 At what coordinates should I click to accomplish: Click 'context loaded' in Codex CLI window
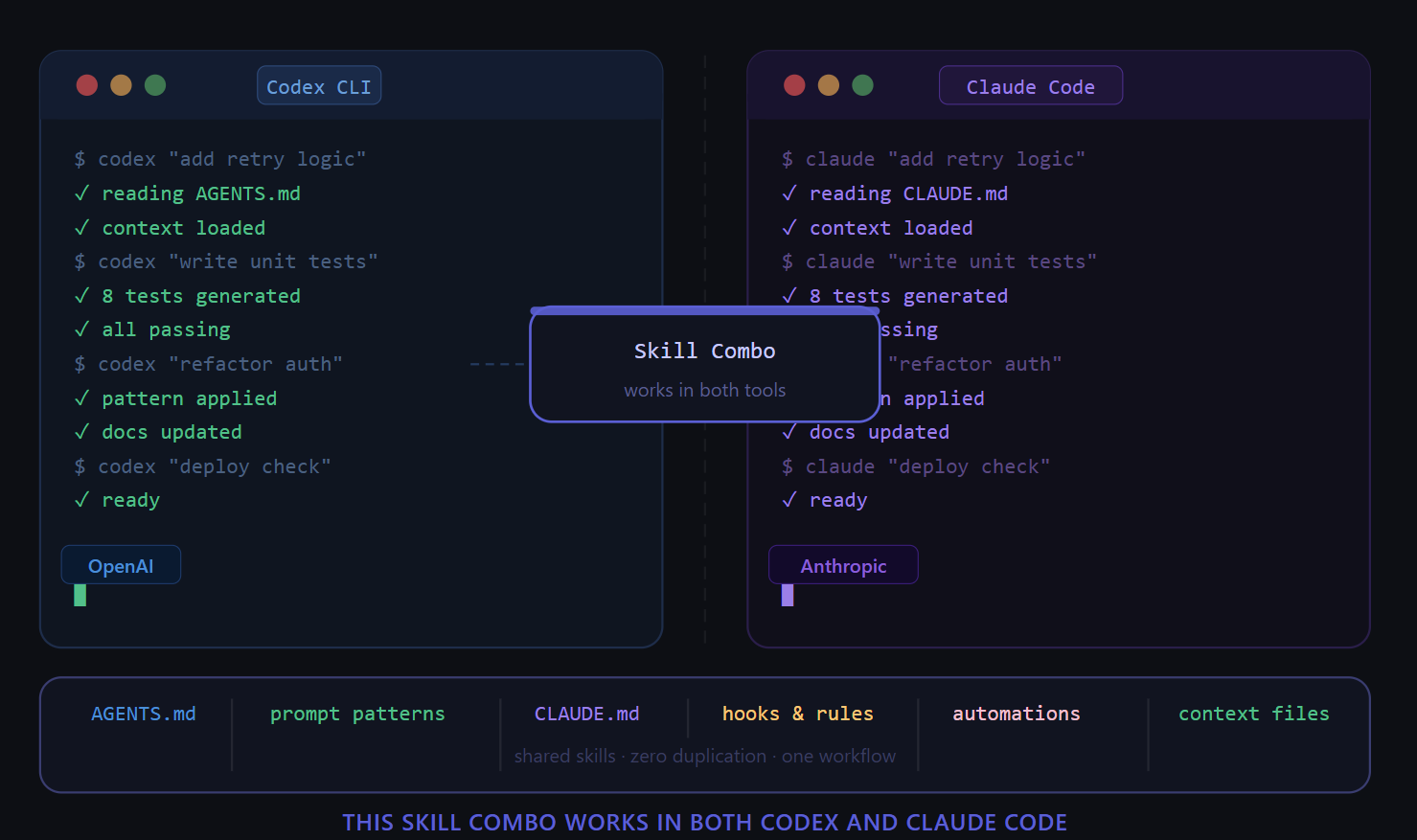pyautogui.click(x=184, y=228)
